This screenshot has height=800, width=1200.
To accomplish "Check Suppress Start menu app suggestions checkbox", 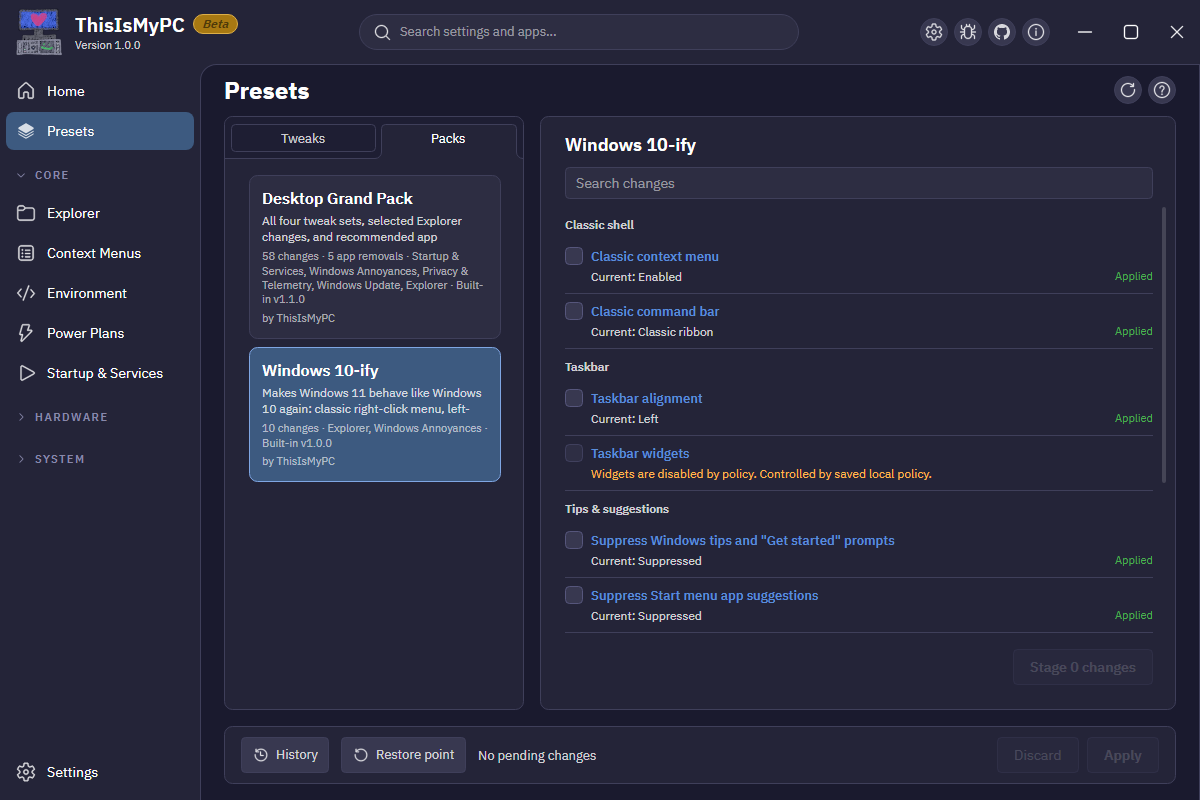I will coord(574,595).
